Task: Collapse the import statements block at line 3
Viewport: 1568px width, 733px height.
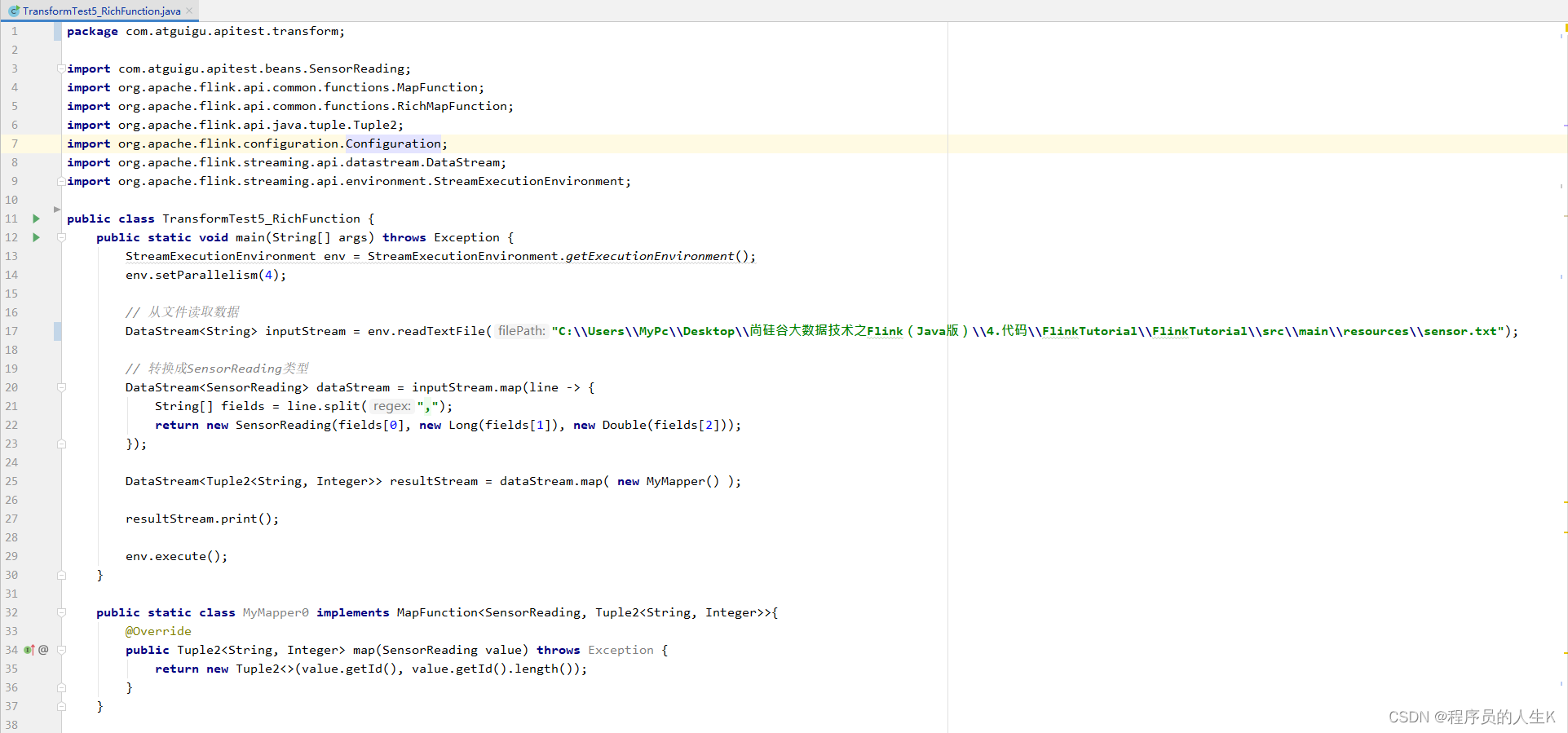Action: [x=61, y=68]
